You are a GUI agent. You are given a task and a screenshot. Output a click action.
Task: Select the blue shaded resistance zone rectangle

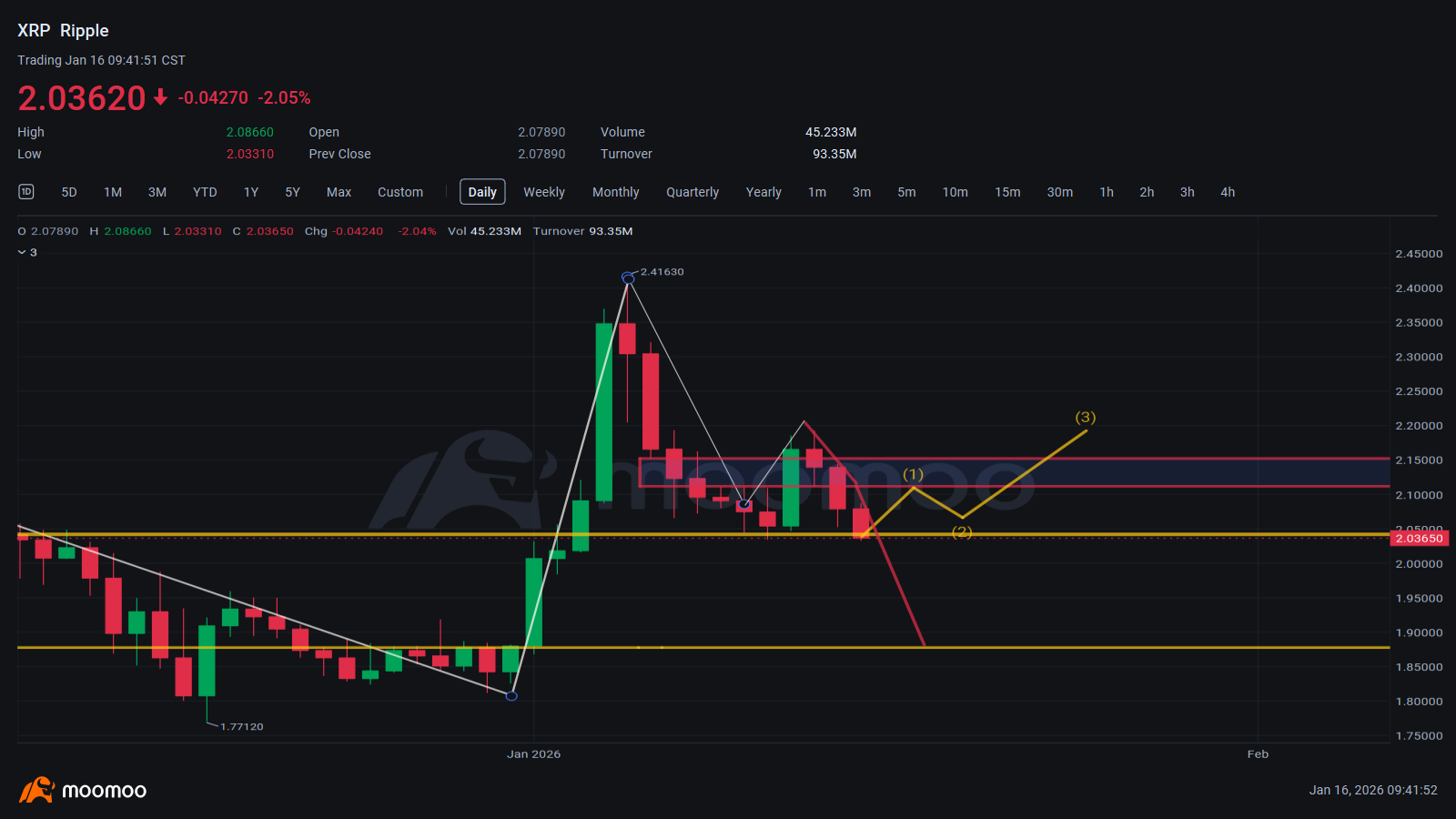tap(1183, 472)
